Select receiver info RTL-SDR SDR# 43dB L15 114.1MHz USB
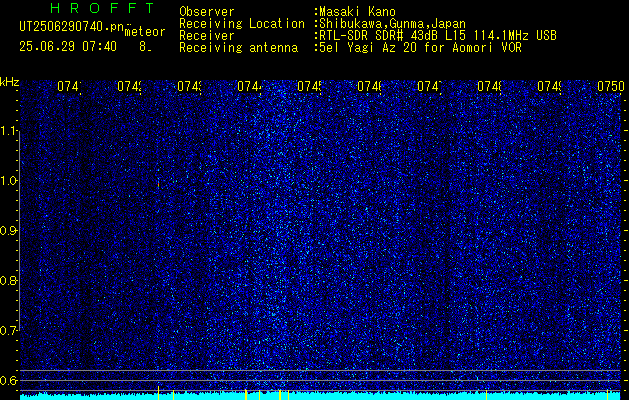The image size is (629, 400). (438, 36)
